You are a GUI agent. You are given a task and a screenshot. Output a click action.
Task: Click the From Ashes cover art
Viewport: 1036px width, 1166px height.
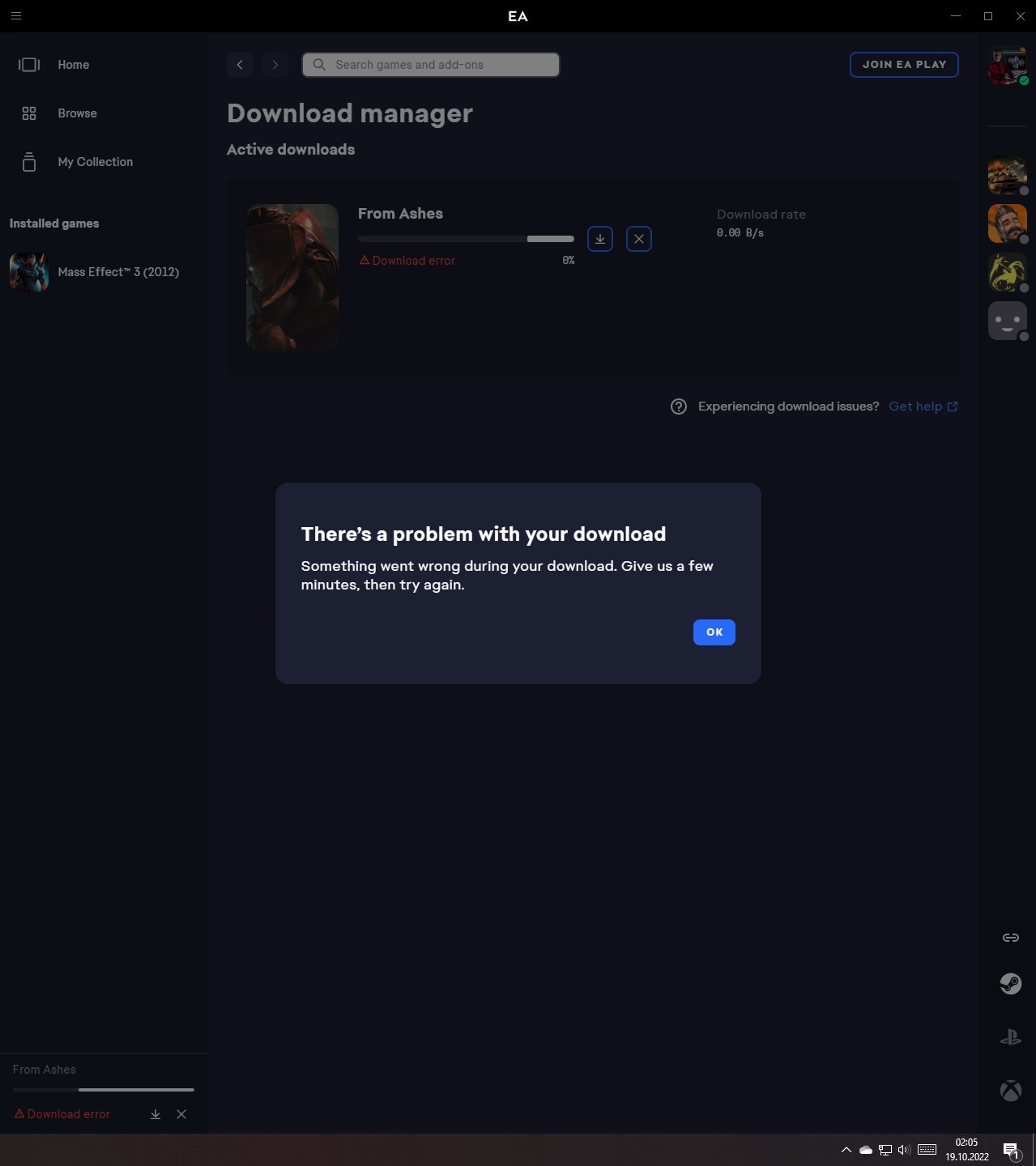[292, 277]
